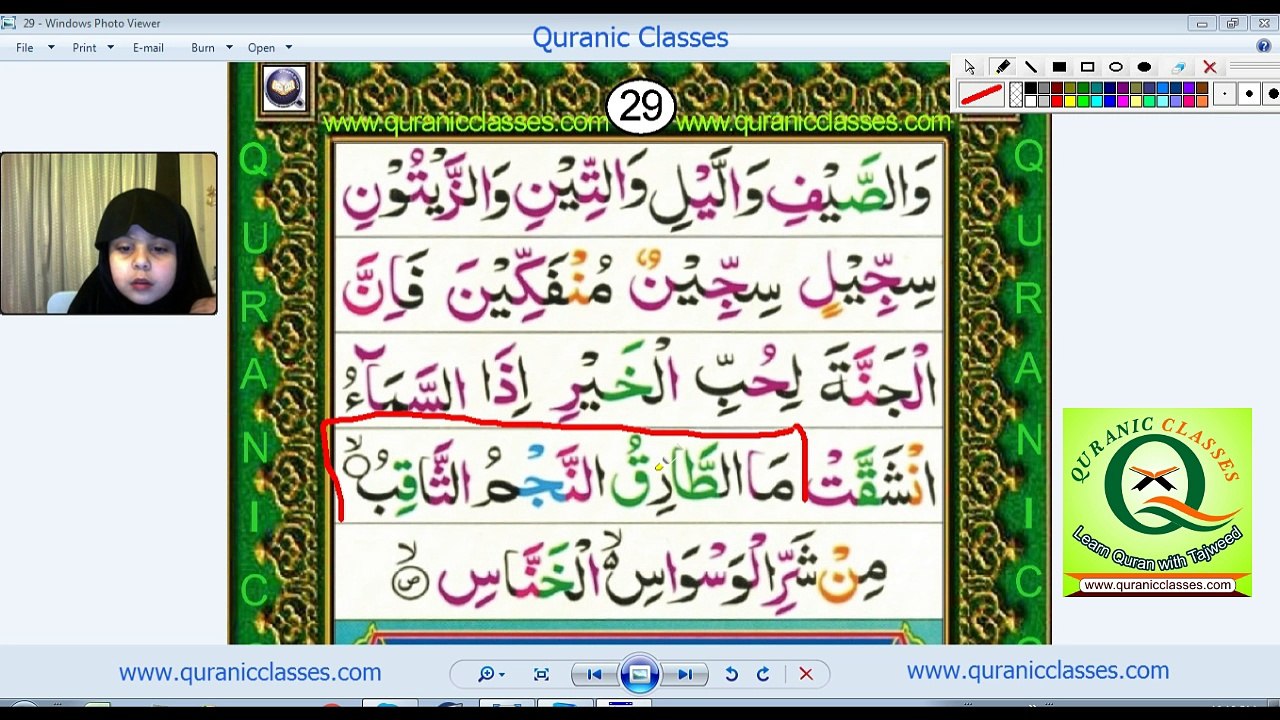Open the Print menu

(x=84, y=48)
